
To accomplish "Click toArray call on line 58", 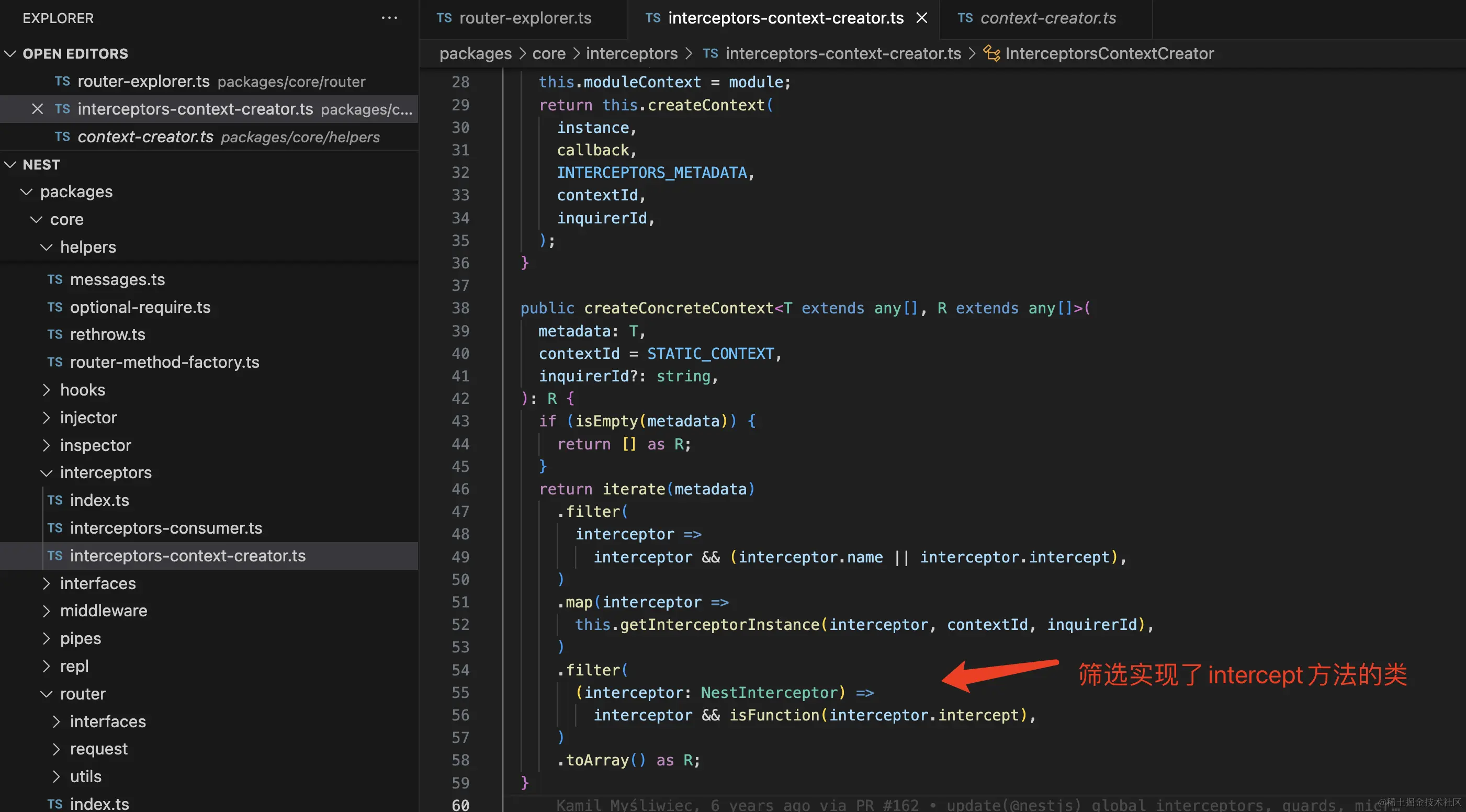I will 597,760.
